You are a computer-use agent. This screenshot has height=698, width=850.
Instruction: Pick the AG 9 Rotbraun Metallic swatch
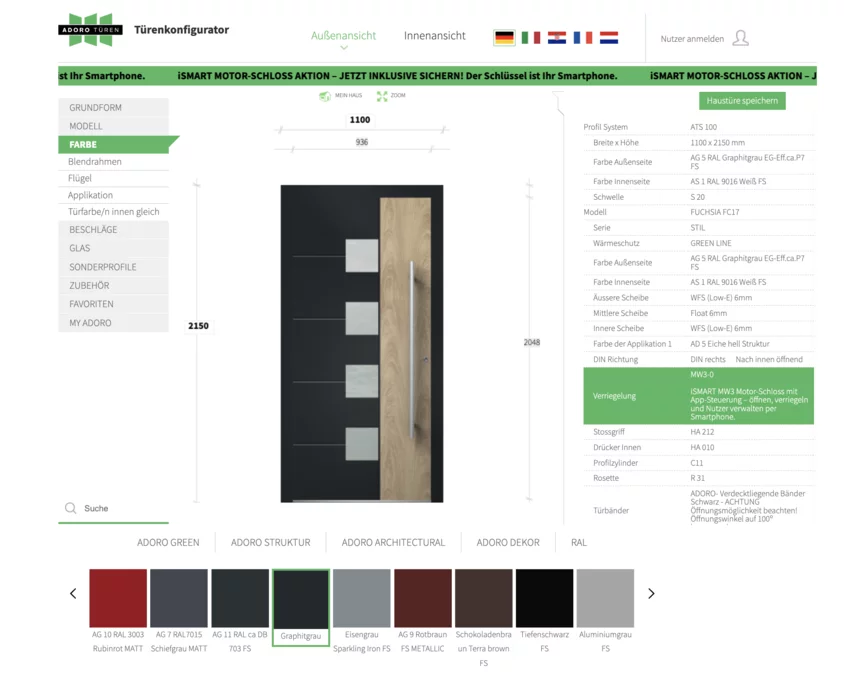pyautogui.click(x=423, y=598)
